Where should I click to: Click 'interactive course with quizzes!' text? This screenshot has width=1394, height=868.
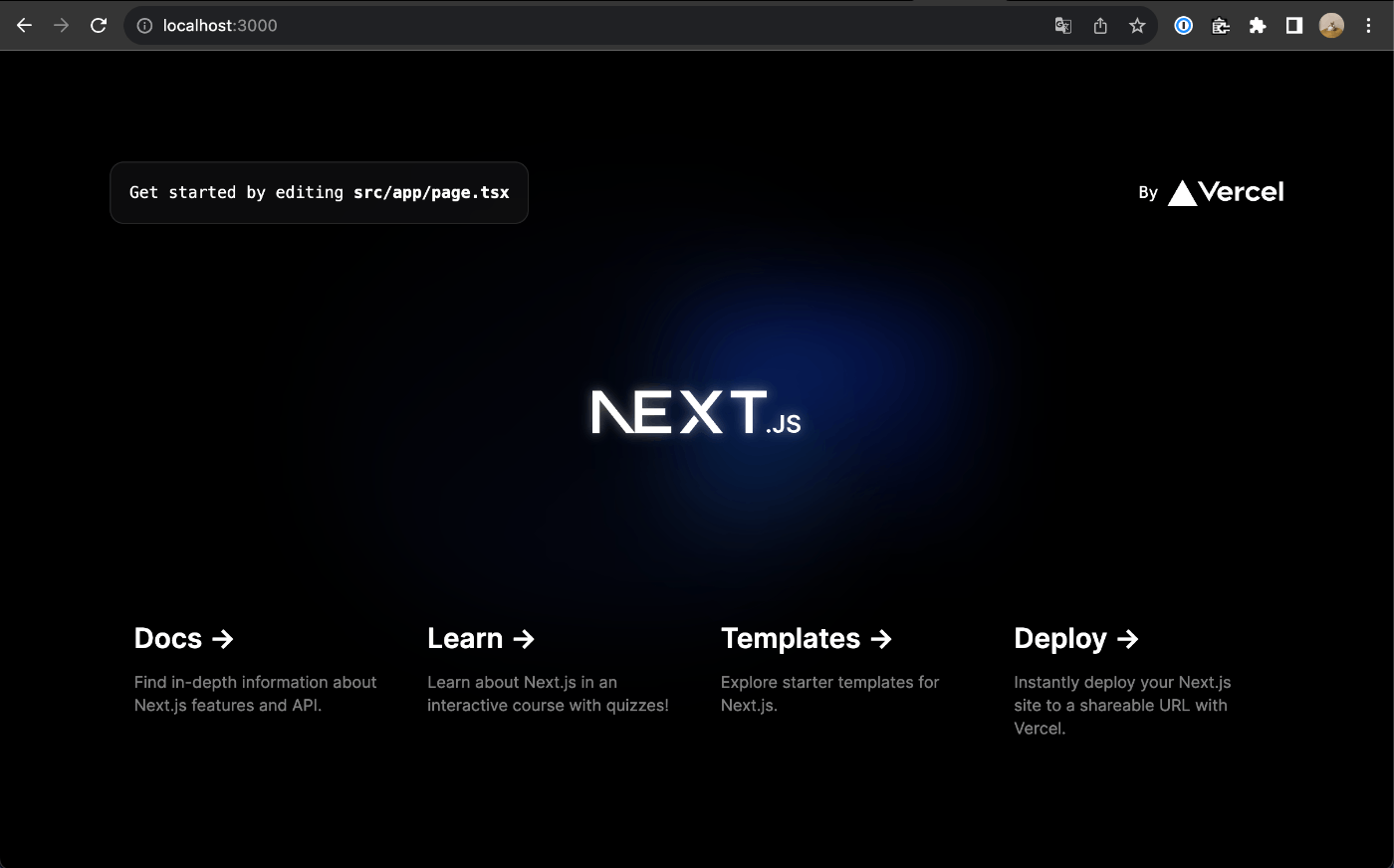click(548, 705)
